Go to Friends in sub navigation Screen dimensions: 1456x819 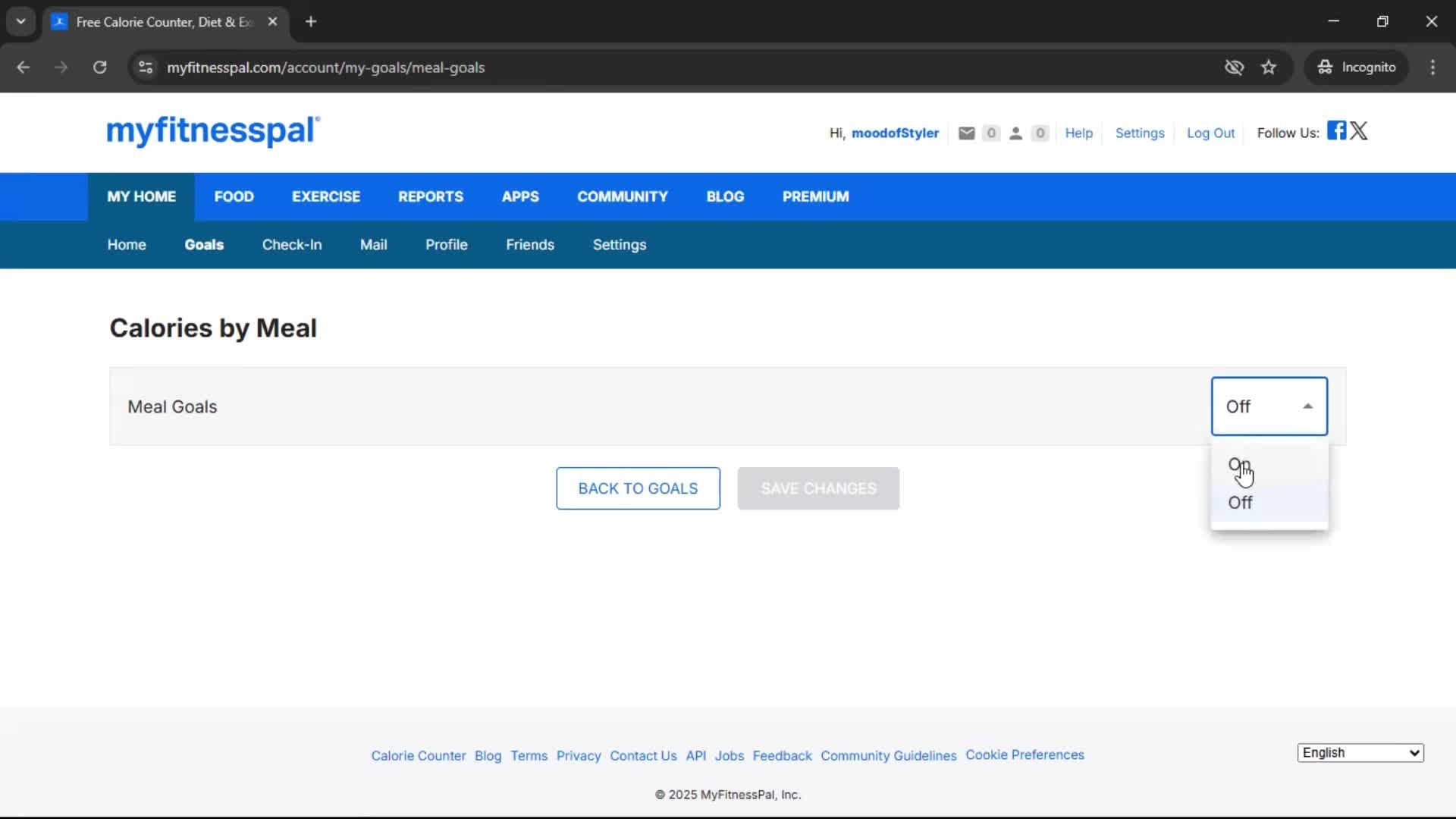[530, 245]
